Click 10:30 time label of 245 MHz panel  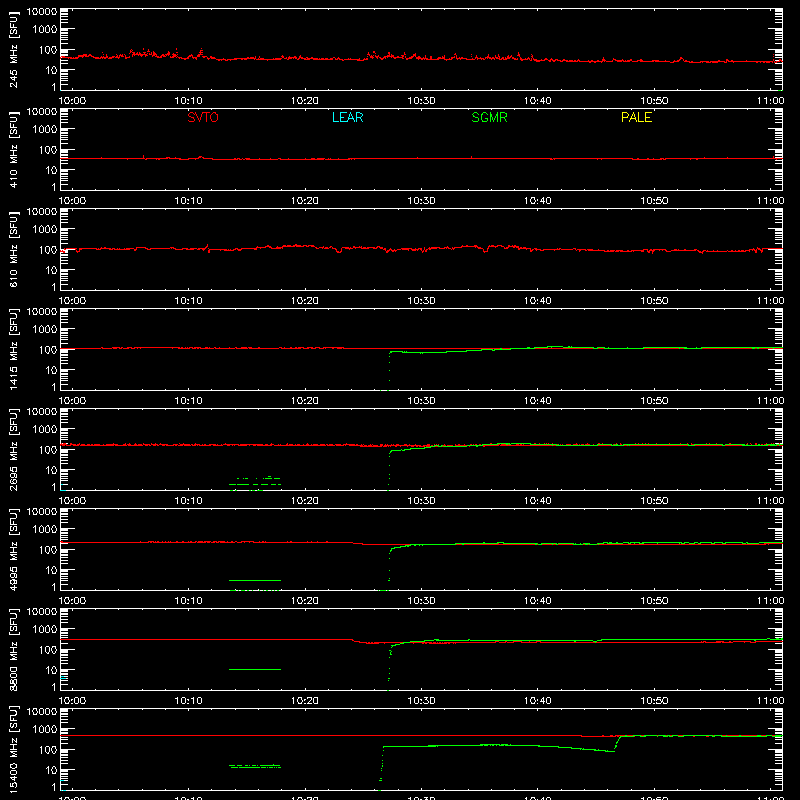(421, 101)
